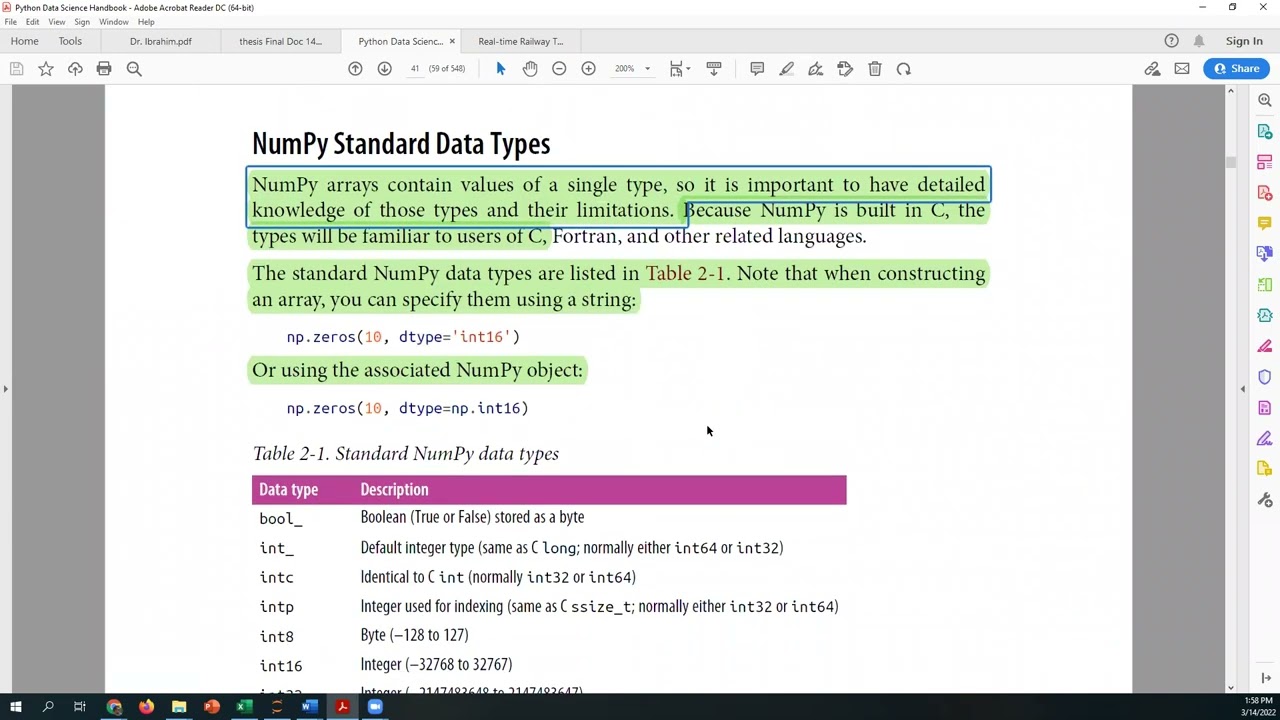Open Fill & Sign purple pen tool
The width and height of the screenshot is (1280, 720).
click(x=1265, y=438)
